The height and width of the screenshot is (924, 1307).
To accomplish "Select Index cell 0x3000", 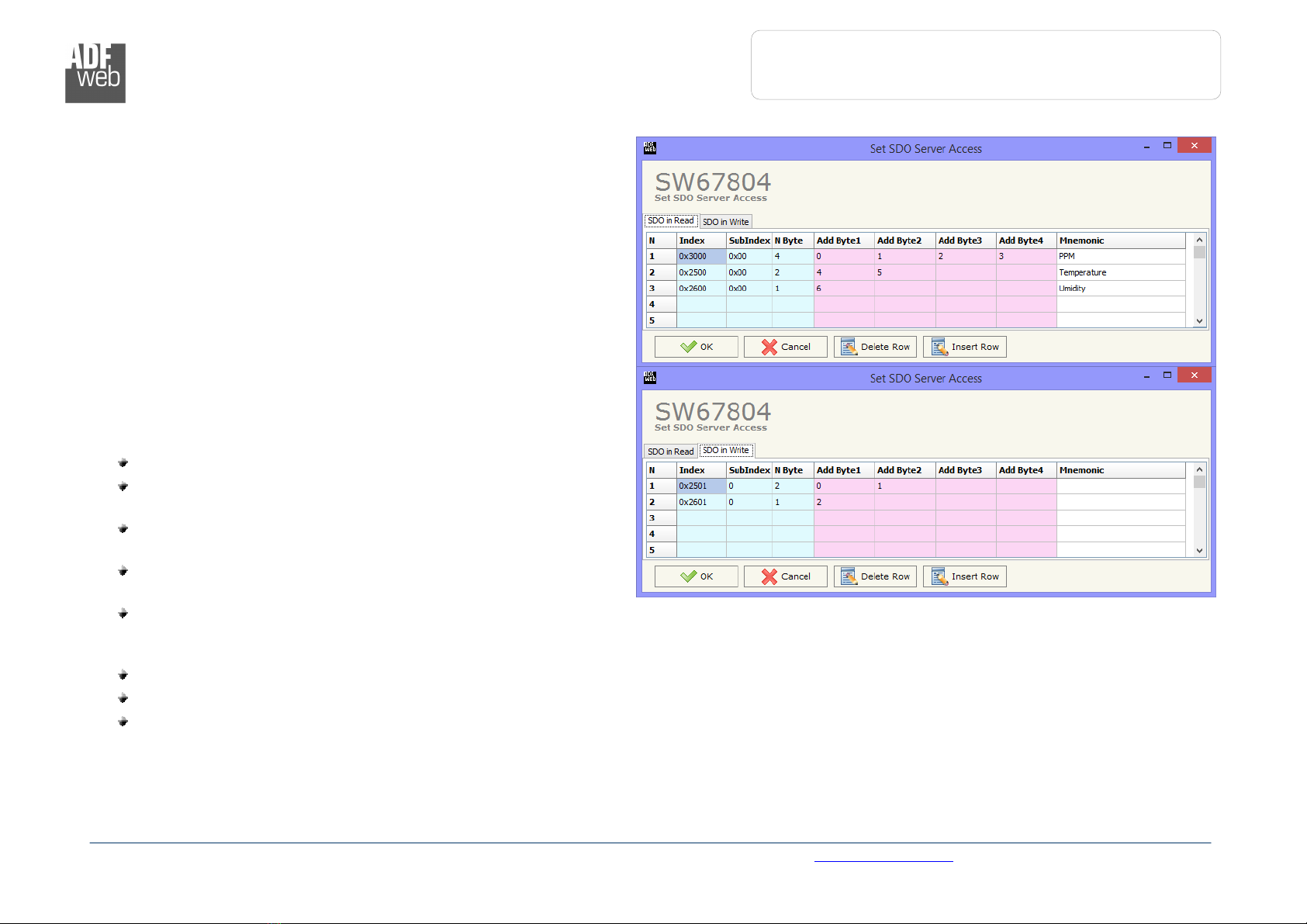I will tap(701, 256).
